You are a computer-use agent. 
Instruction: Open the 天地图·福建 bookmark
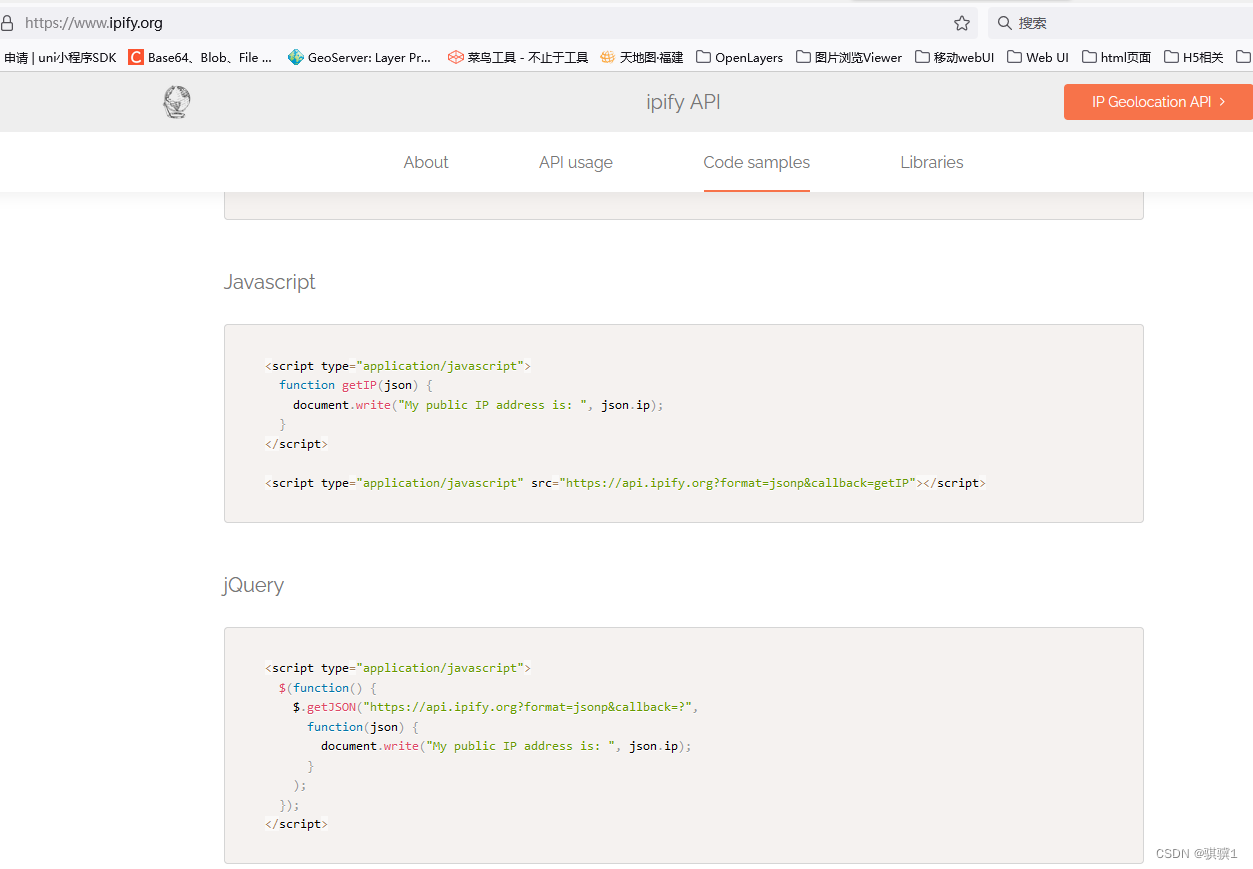(642, 58)
